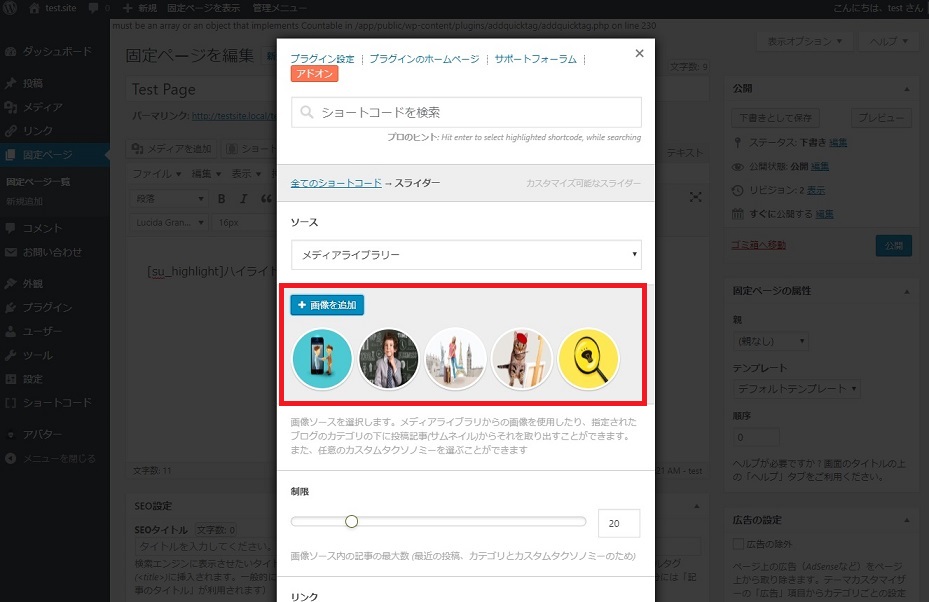
Task: Open the メディアライブラリー source dropdown
Action: tap(466, 255)
